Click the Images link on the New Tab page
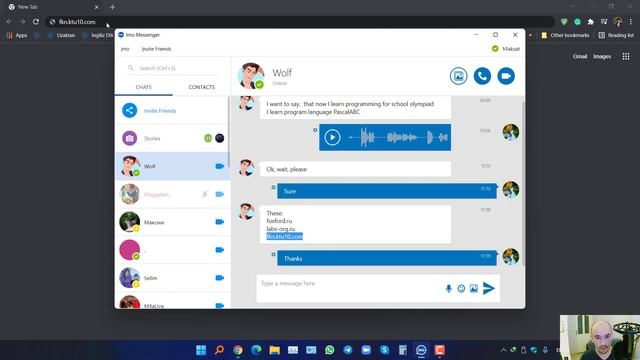Screen dimensions: 640x360 602,56
